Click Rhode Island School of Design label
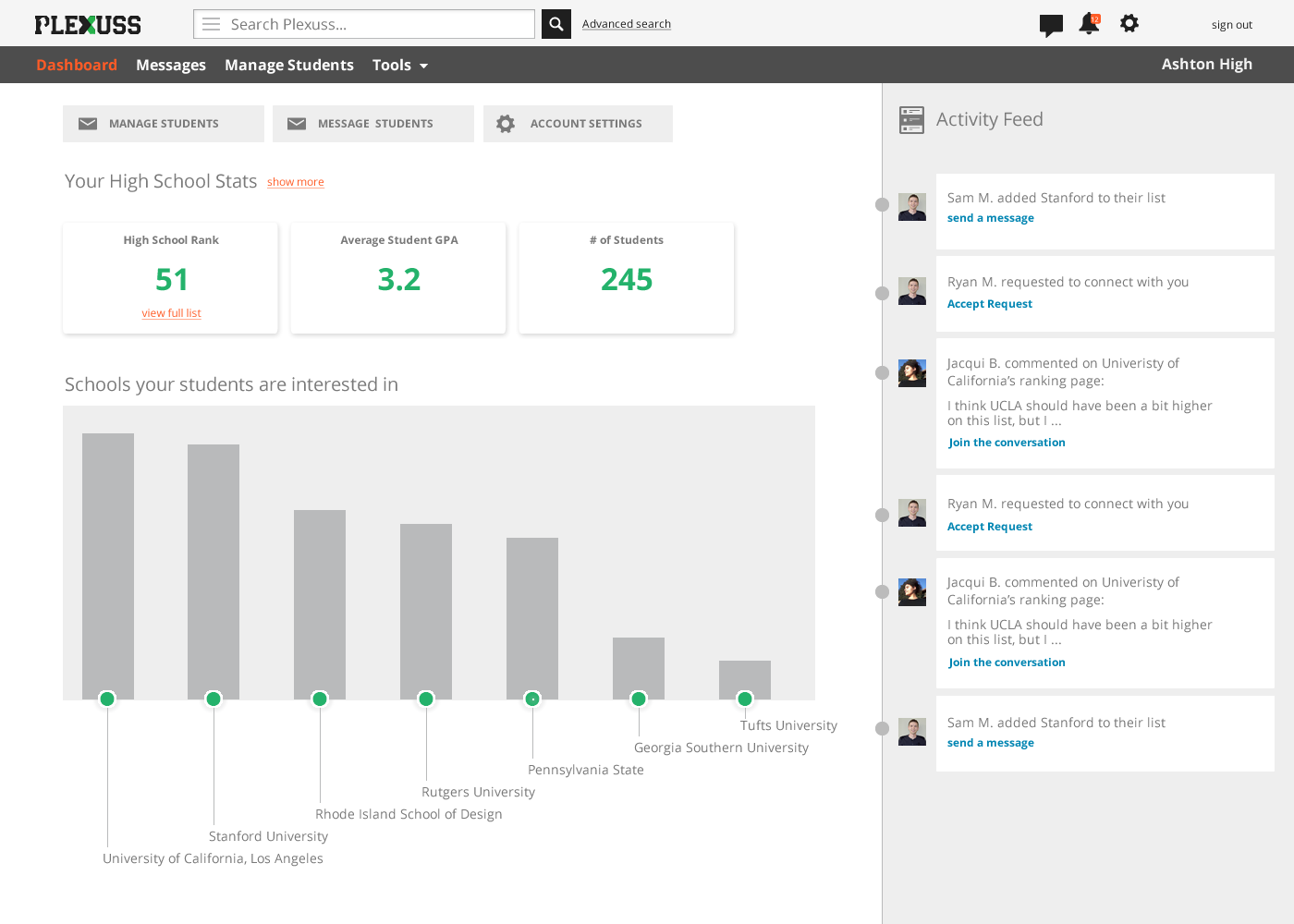The height and width of the screenshot is (924, 1294). pyautogui.click(x=409, y=814)
